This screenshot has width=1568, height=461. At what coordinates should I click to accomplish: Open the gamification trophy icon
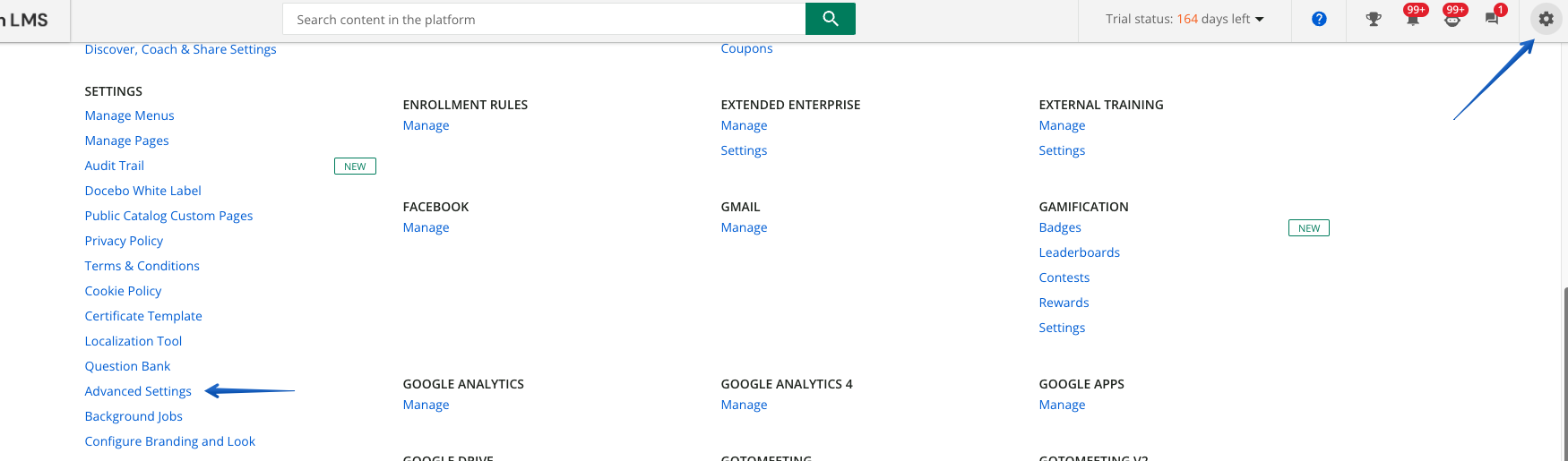coord(1373,19)
